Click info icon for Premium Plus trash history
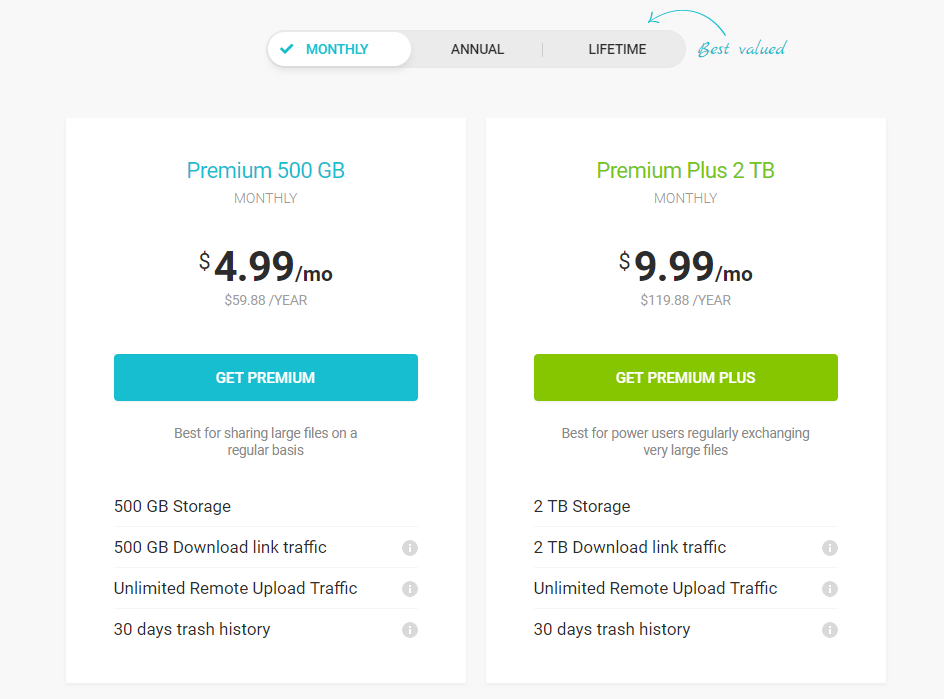The image size is (944, 699). coord(830,630)
